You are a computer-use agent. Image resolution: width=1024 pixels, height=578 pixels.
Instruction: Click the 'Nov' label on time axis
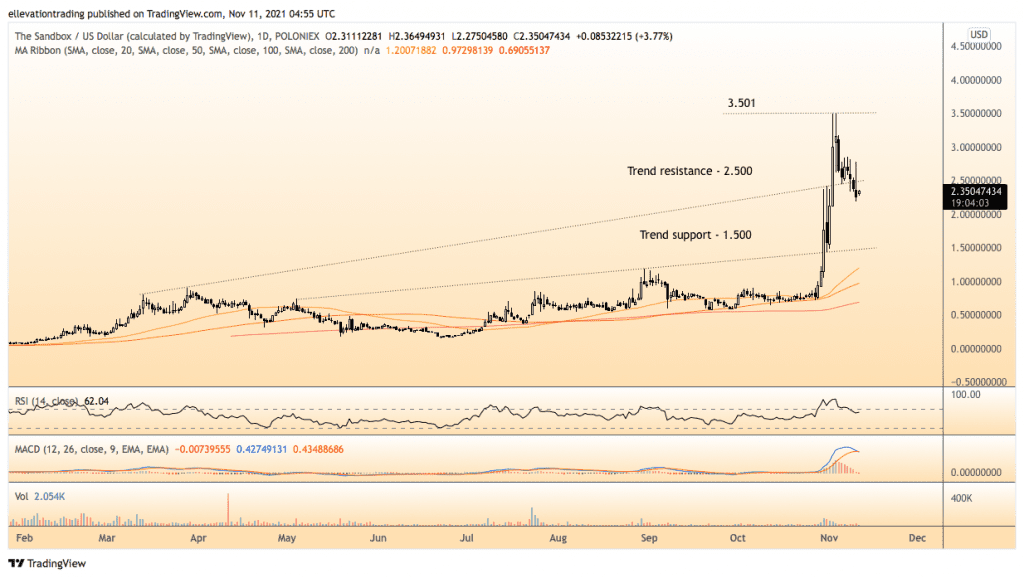pos(829,538)
